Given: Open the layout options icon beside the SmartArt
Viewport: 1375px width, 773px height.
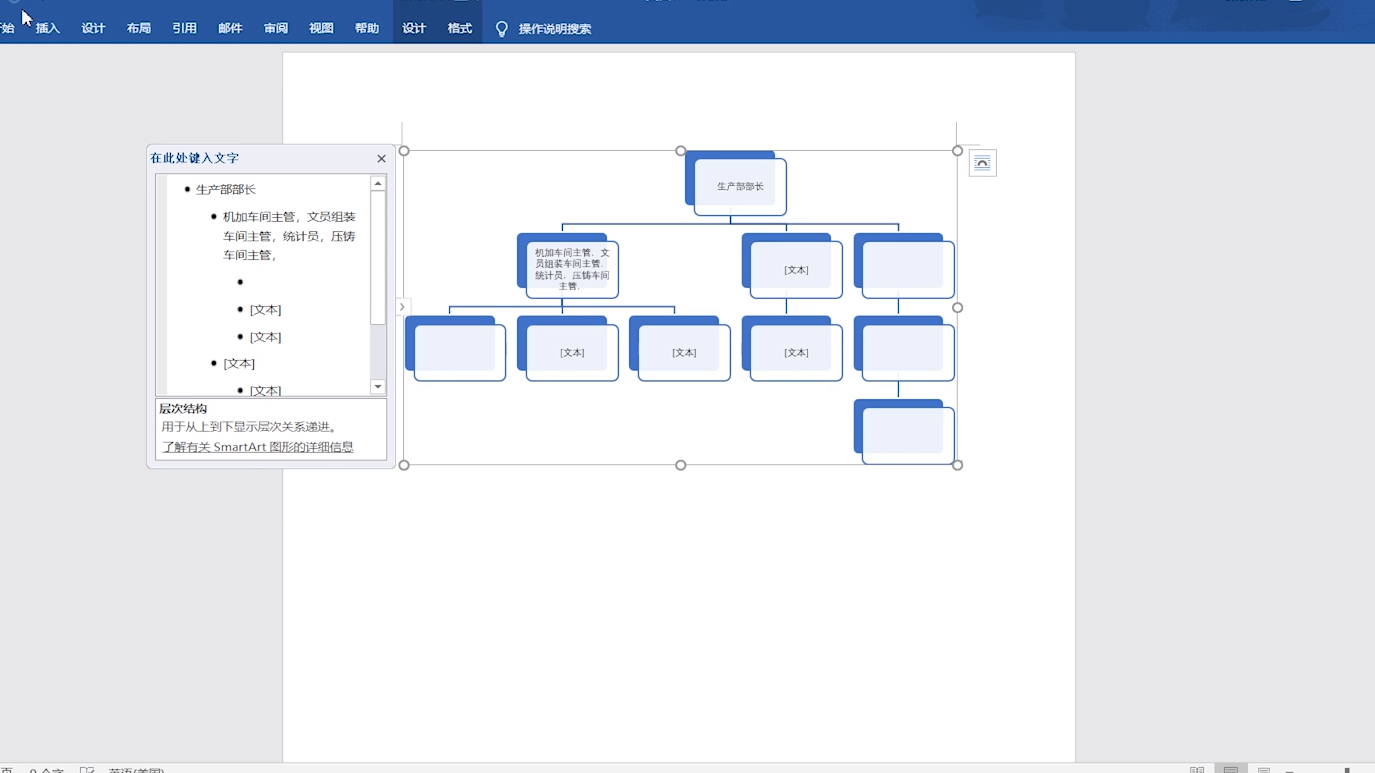Looking at the screenshot, I should [982, 163].
